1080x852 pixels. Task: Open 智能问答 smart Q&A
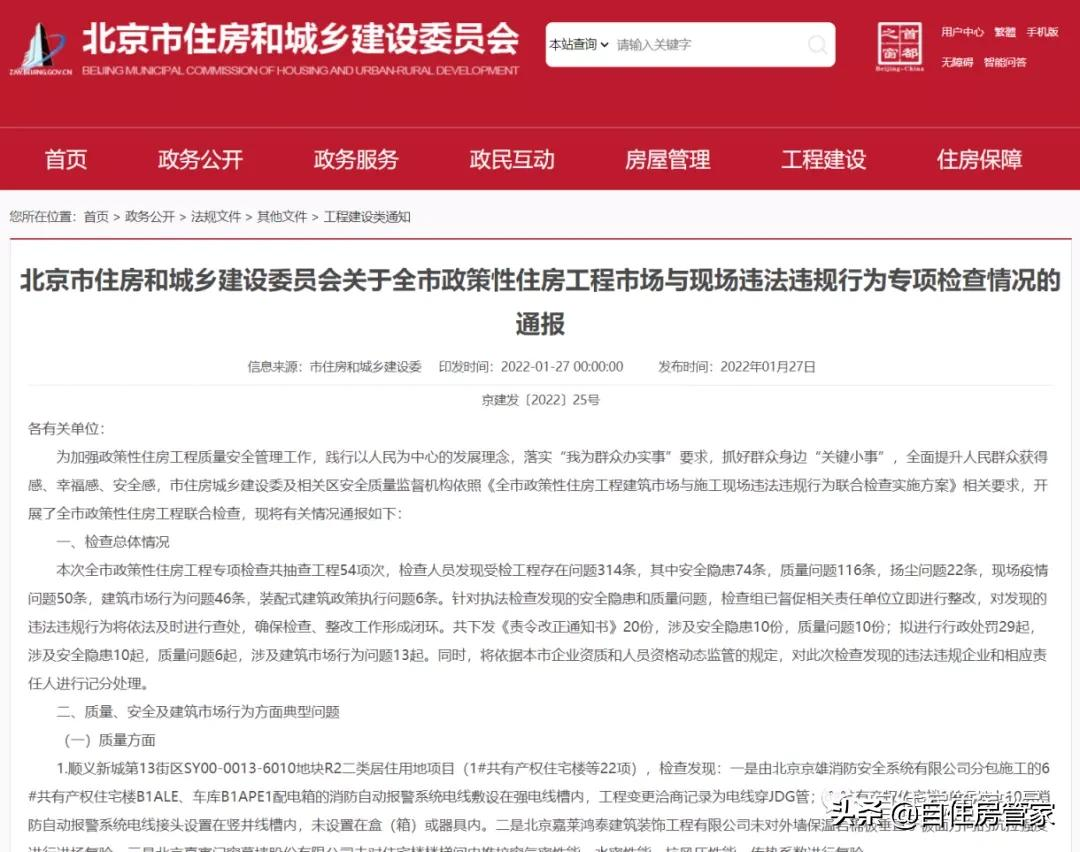pos(1005,62)
